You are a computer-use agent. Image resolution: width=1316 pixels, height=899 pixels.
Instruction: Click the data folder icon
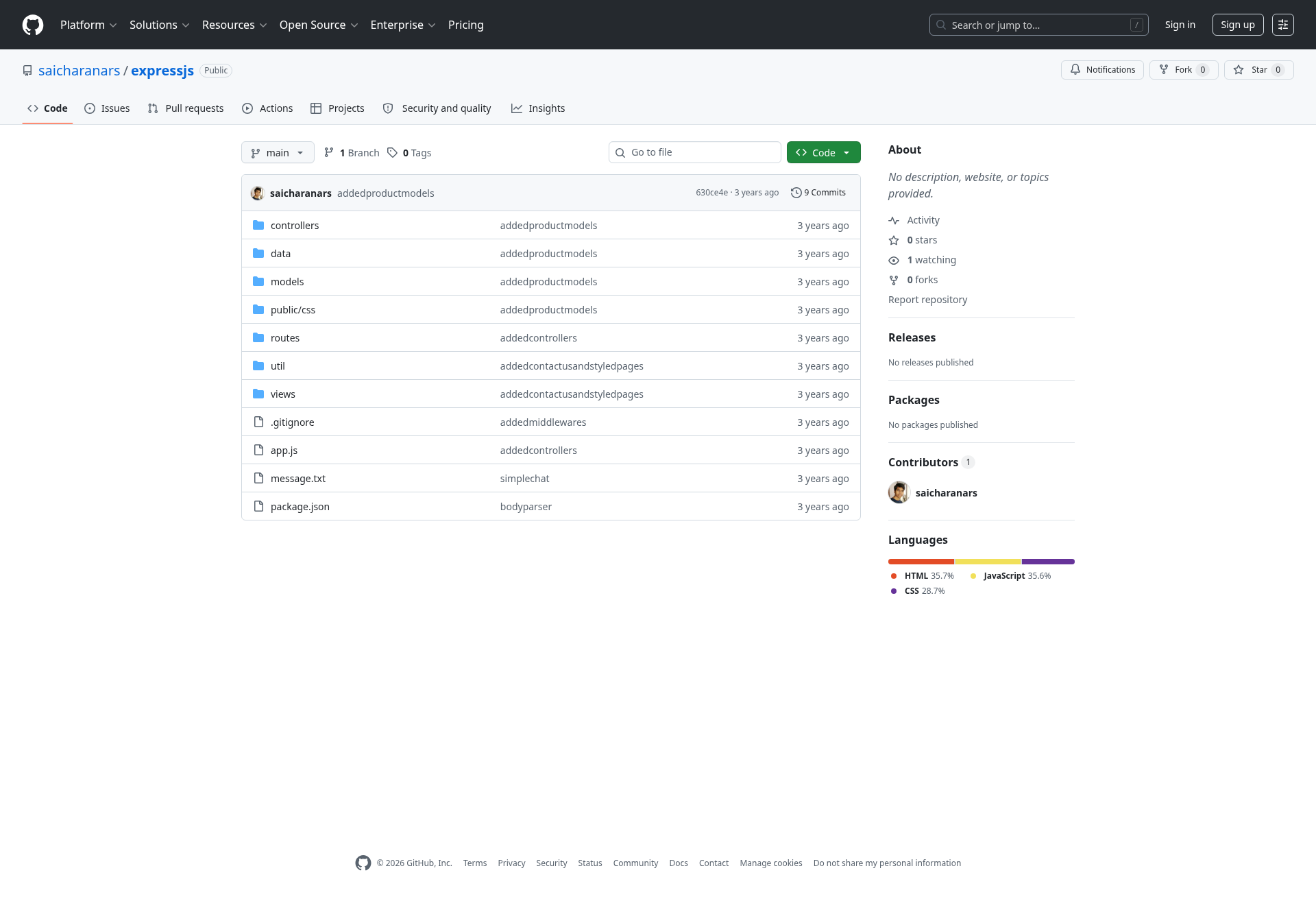pos(258,253)
